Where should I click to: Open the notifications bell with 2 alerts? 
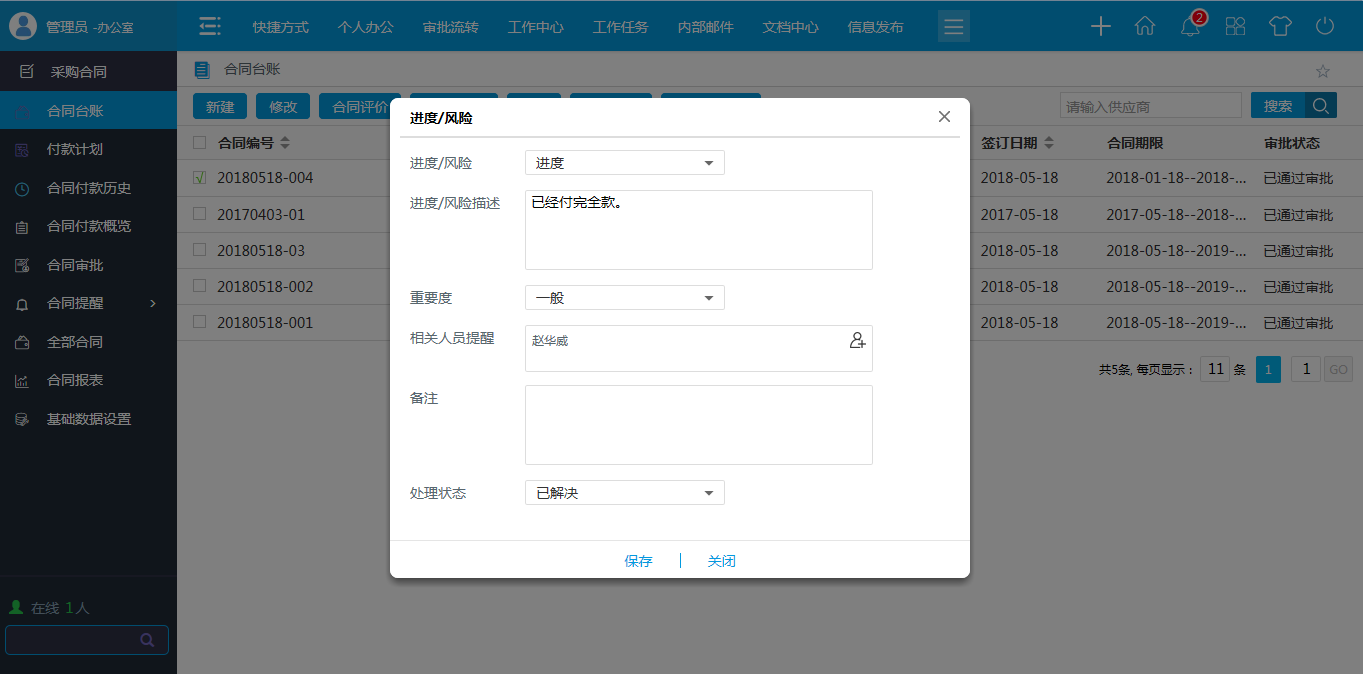click(1189, 26)
